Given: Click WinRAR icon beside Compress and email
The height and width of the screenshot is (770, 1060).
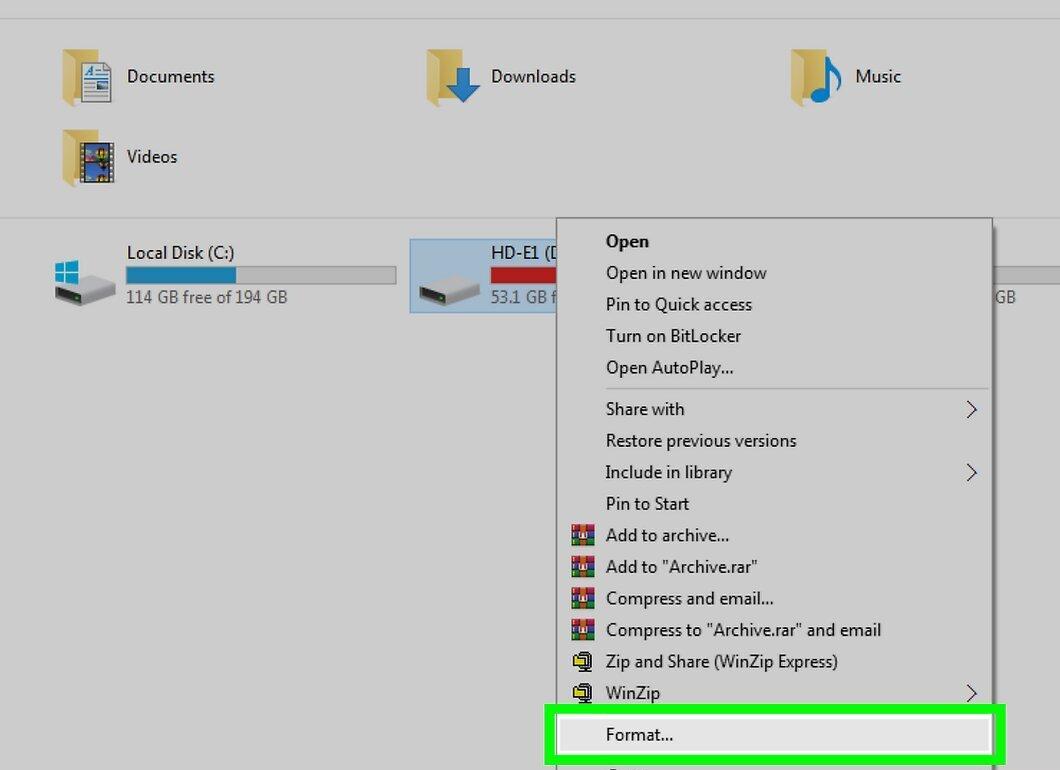Looking at the screenshot, I should click(x=583, y=598).
